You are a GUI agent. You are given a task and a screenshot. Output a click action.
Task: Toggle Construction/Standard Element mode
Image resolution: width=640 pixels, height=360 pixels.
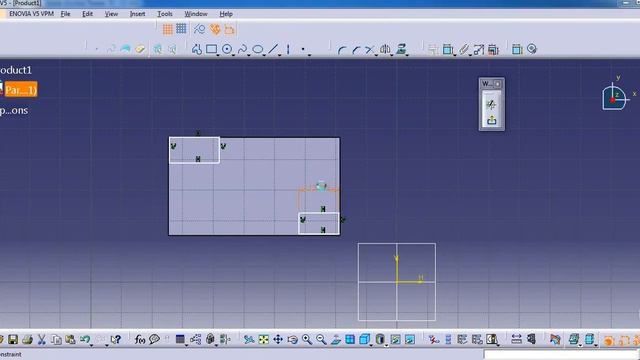point(200,29)
